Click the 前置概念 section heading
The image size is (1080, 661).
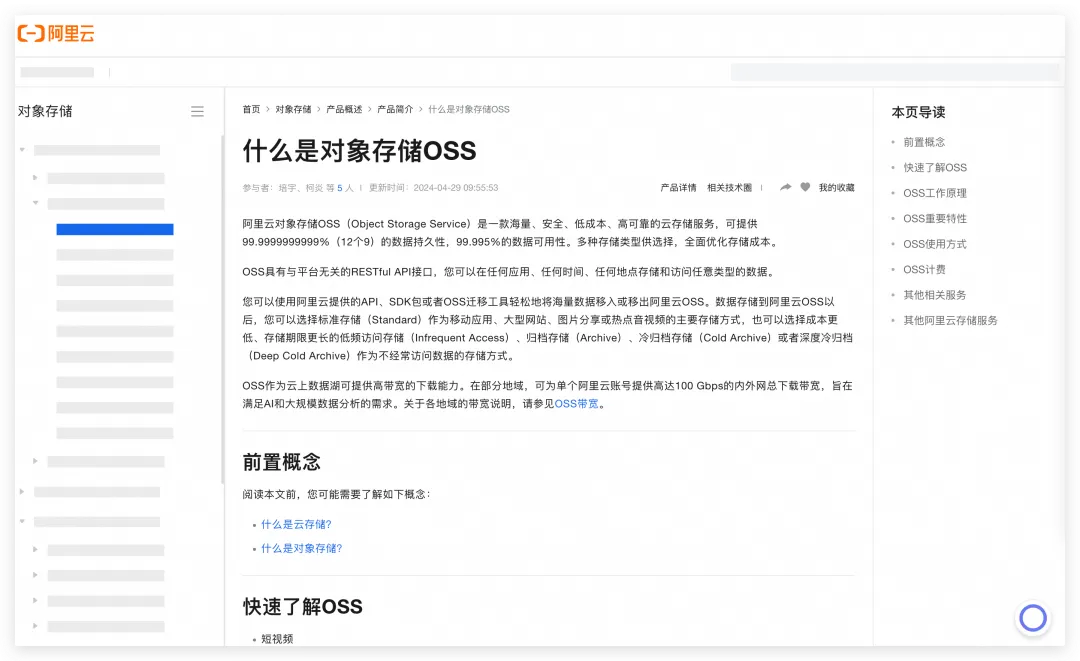click(282, 462)
